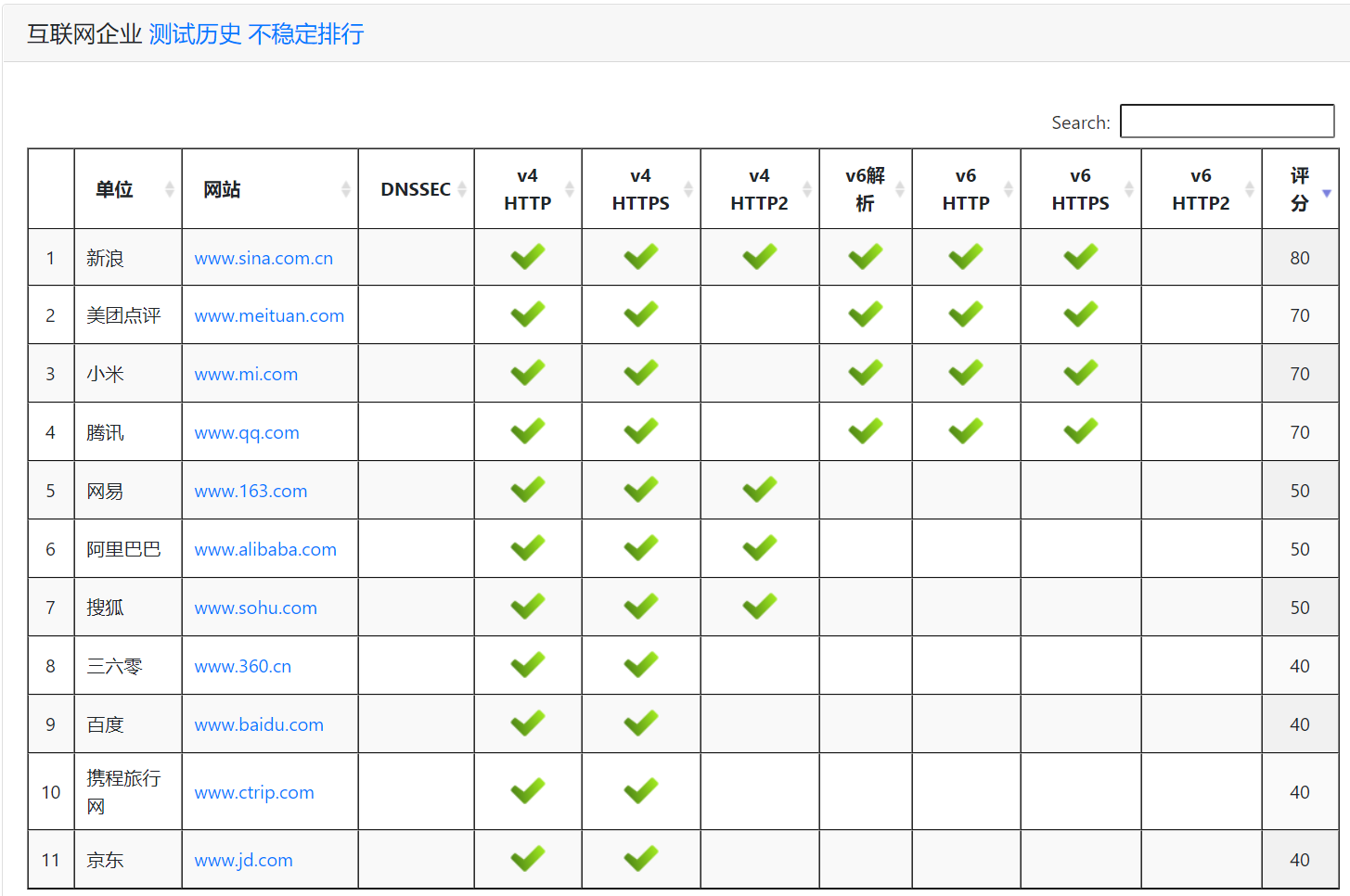This screenshot has height=896, width=1350.
Task: Open www.baidu.com link
Action: click(x=259, y=725)
